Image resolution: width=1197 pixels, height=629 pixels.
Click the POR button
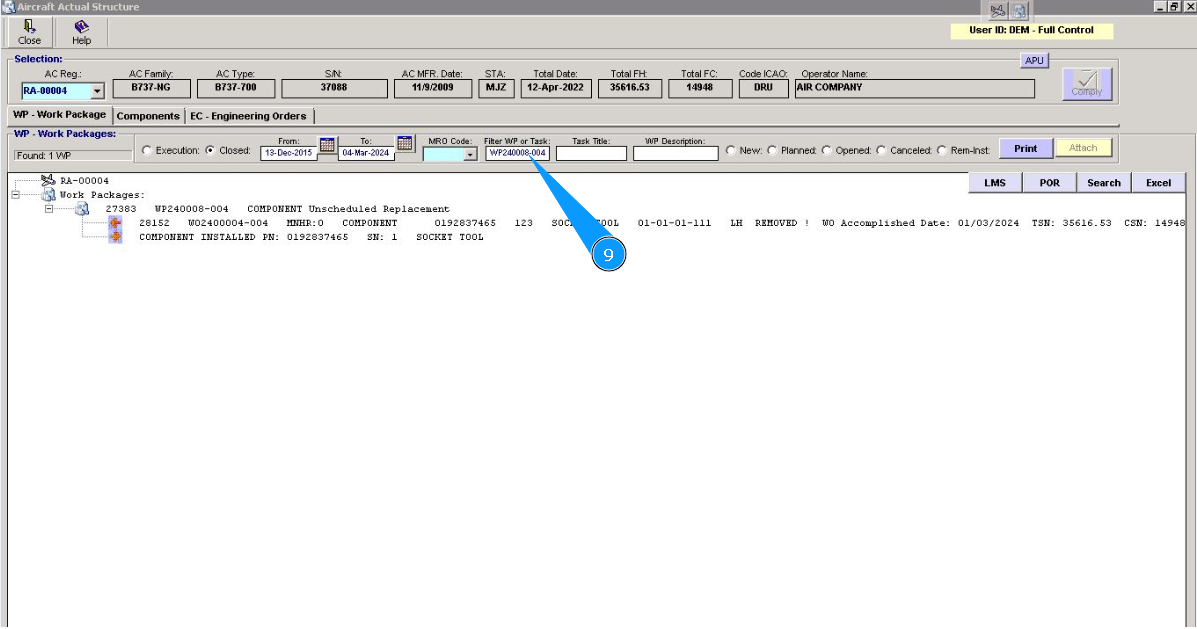click(x=1050, y=182)
